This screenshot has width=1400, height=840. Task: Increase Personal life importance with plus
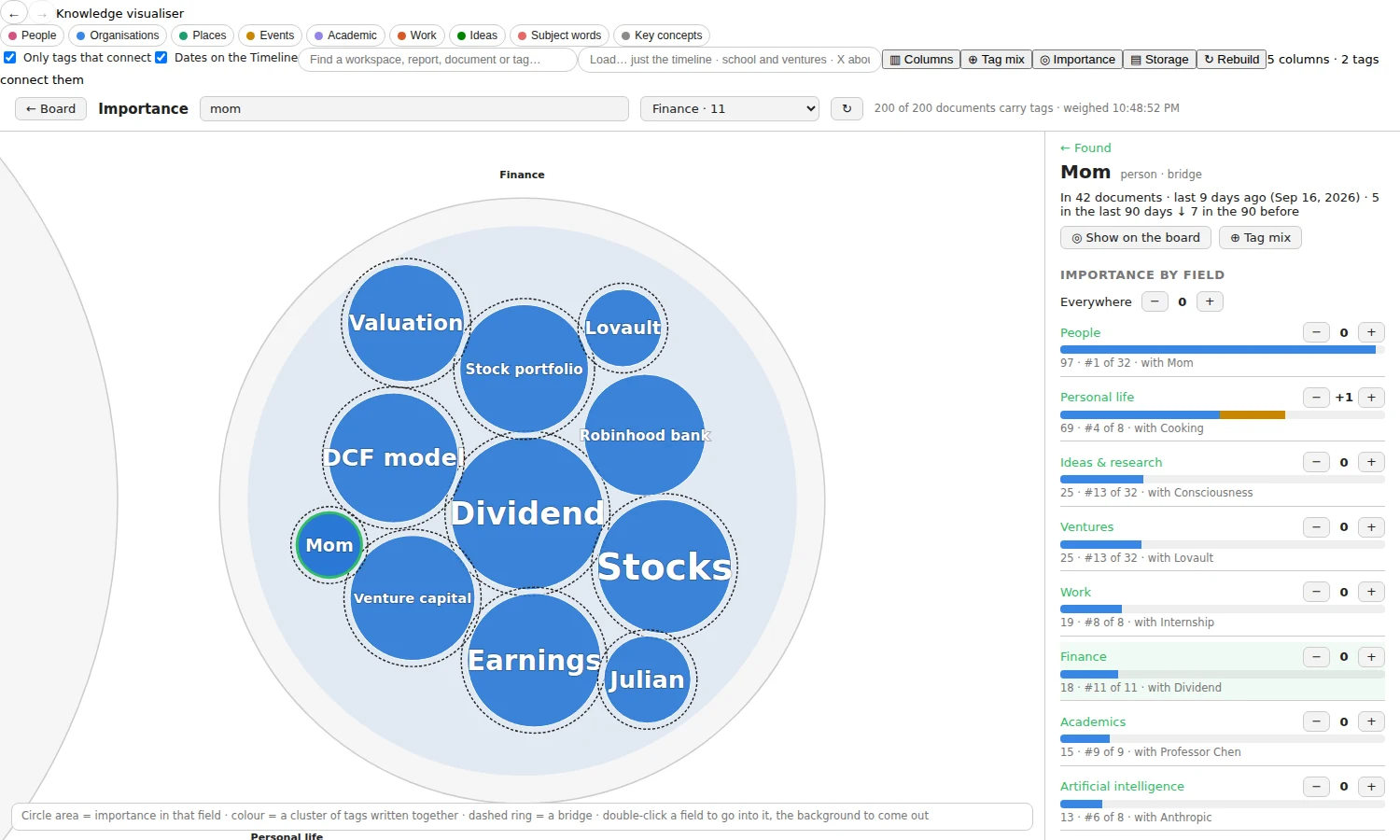pyautogui.click(x=1371, y=398)
